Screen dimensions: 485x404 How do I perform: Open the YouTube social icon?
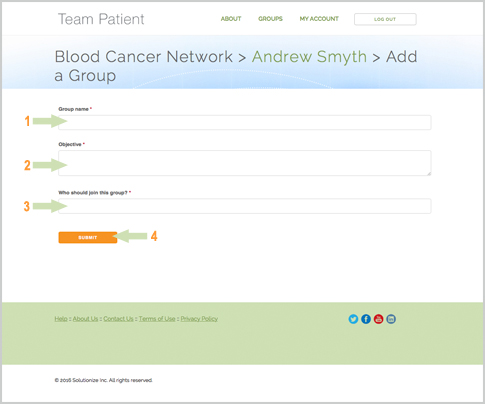378,319
